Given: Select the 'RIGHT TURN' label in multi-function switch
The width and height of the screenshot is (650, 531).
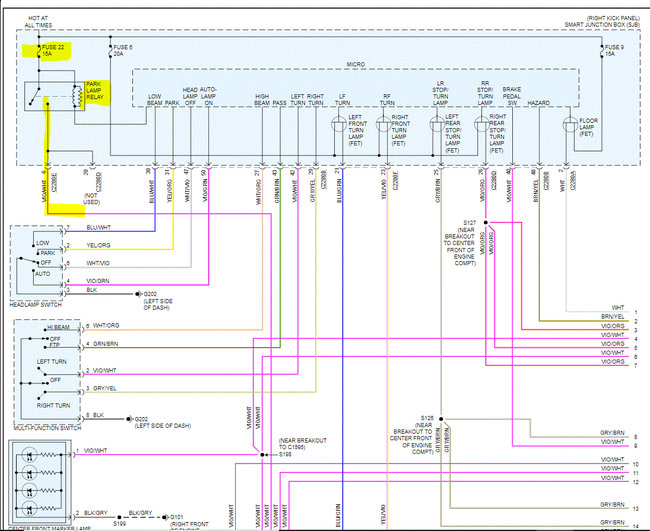Looking at the screenshot, I should coord(53,405).
